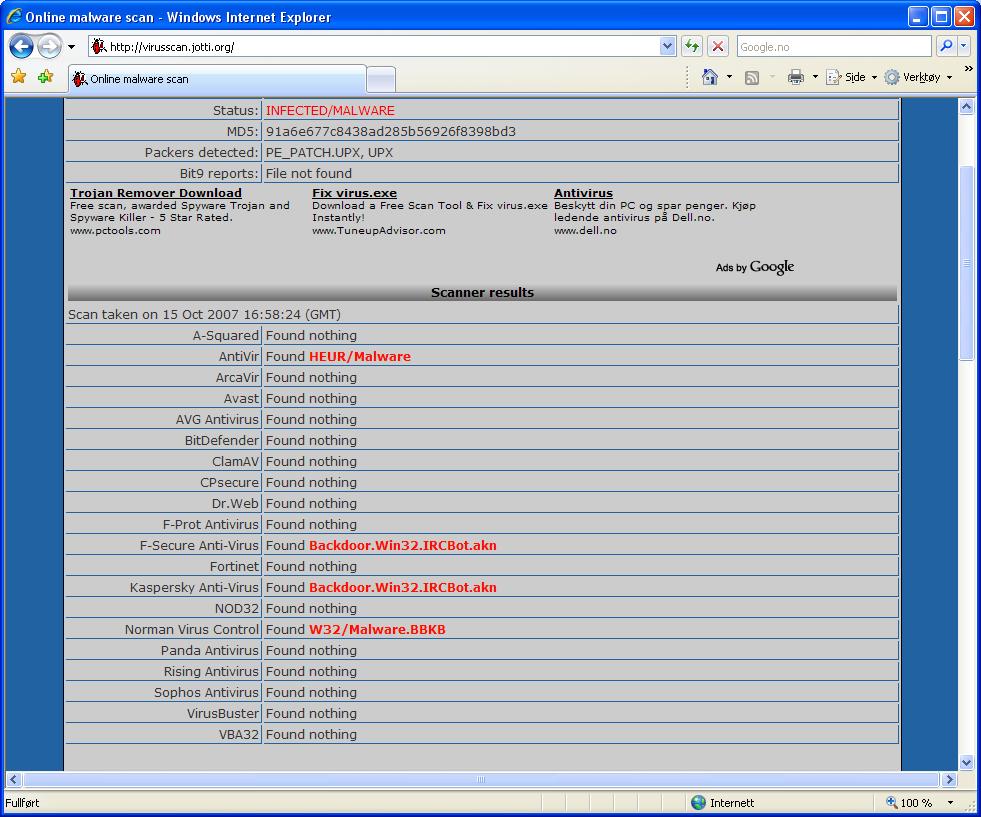Click the Print icon
Screen dimensions: 981x817
(796, 77)
